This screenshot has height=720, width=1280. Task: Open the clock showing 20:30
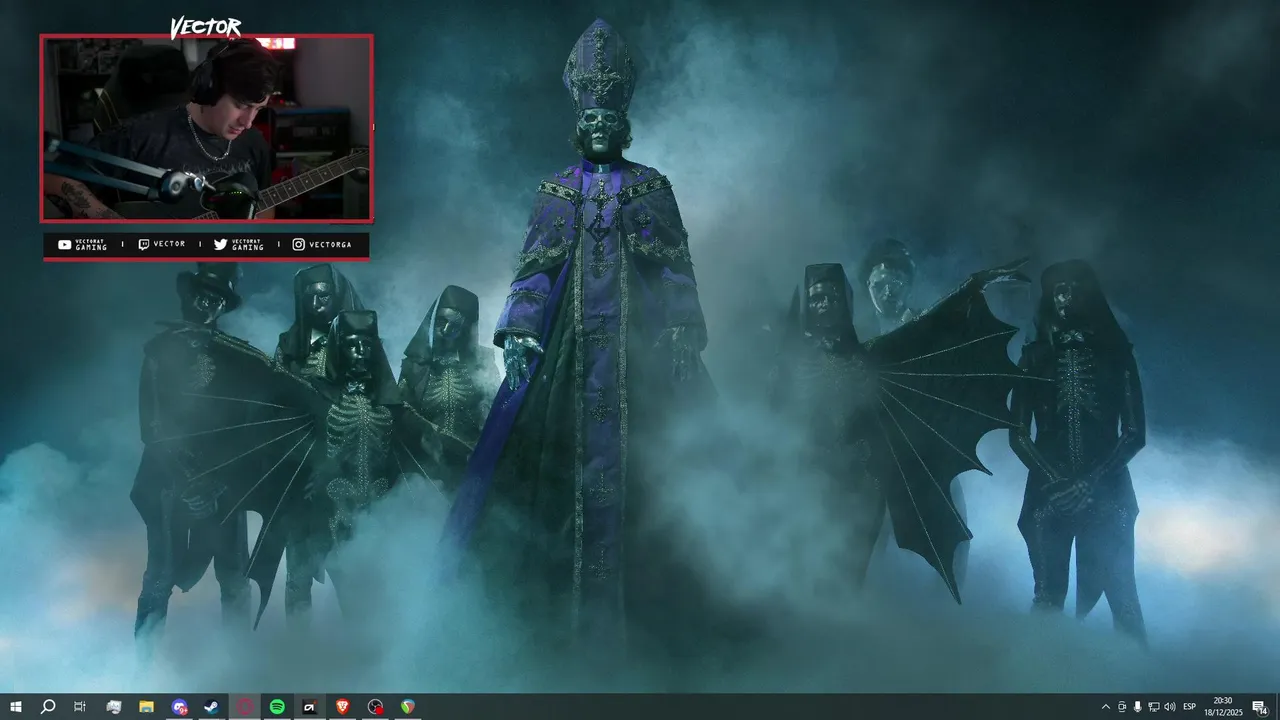[x=1223, y=707]
